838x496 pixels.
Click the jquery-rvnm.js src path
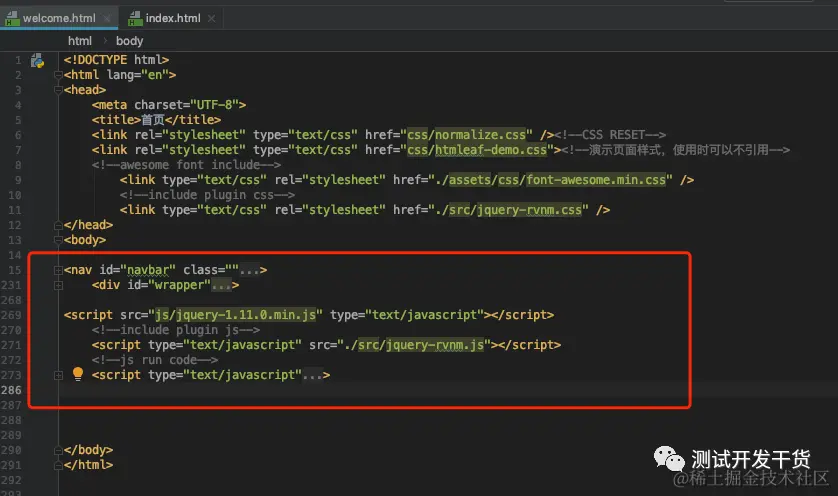click(434, 345)
